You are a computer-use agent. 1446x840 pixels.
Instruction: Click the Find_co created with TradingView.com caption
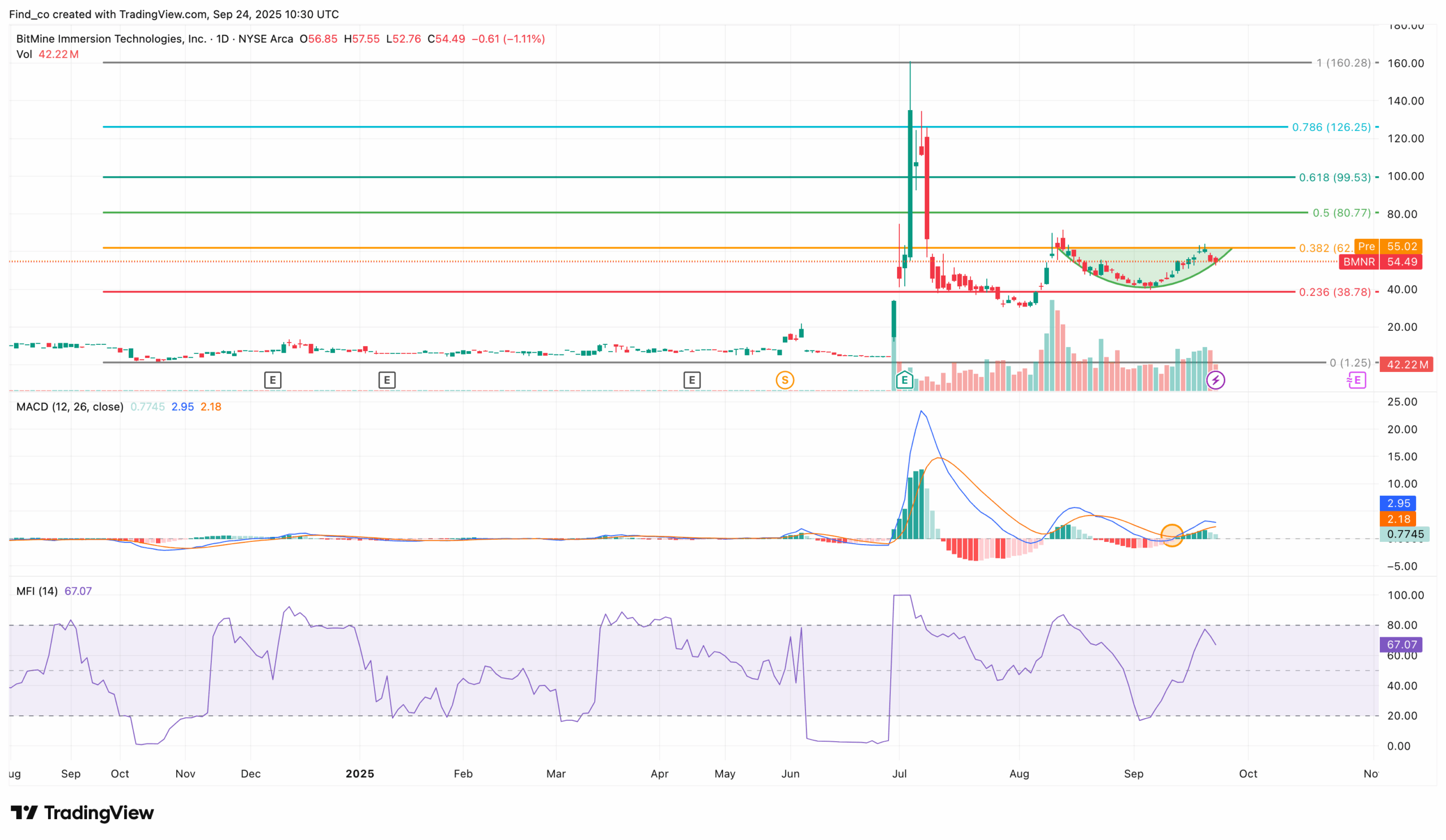click(x=174, y=14)
